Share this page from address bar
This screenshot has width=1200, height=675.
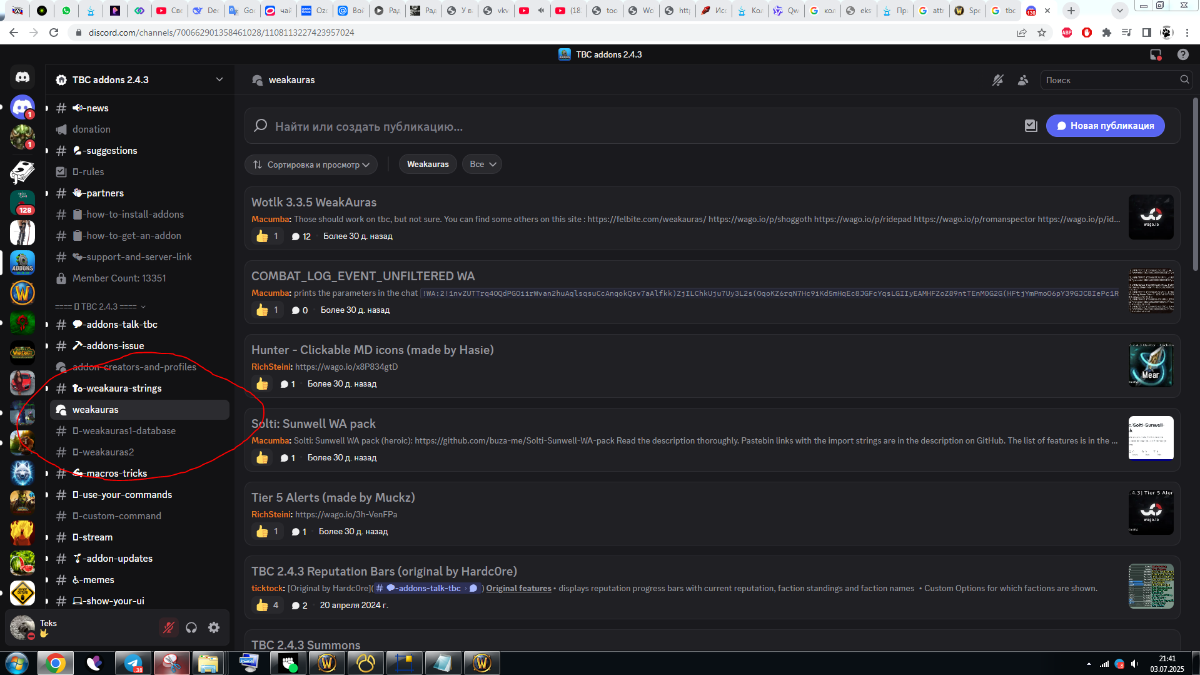pos(1021,32)
